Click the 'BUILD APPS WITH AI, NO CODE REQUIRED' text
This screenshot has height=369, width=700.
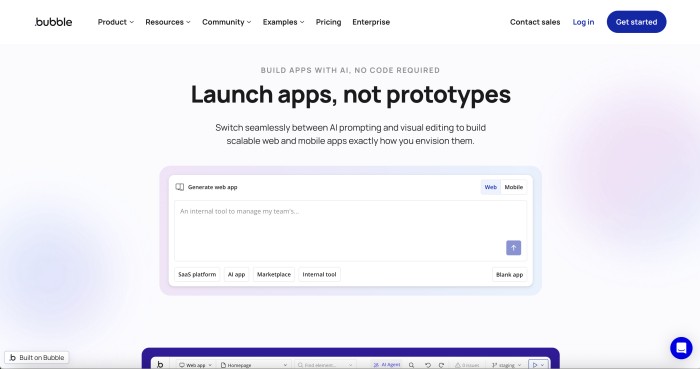click(x=350, y=70)
